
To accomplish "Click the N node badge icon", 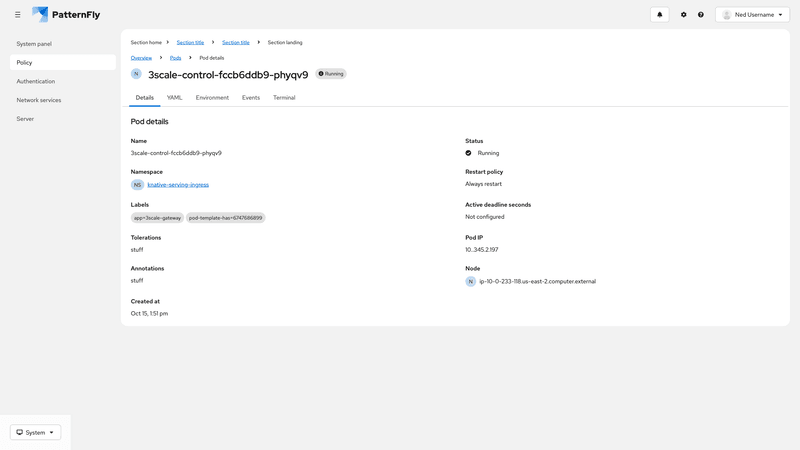I will coord(471,282).
